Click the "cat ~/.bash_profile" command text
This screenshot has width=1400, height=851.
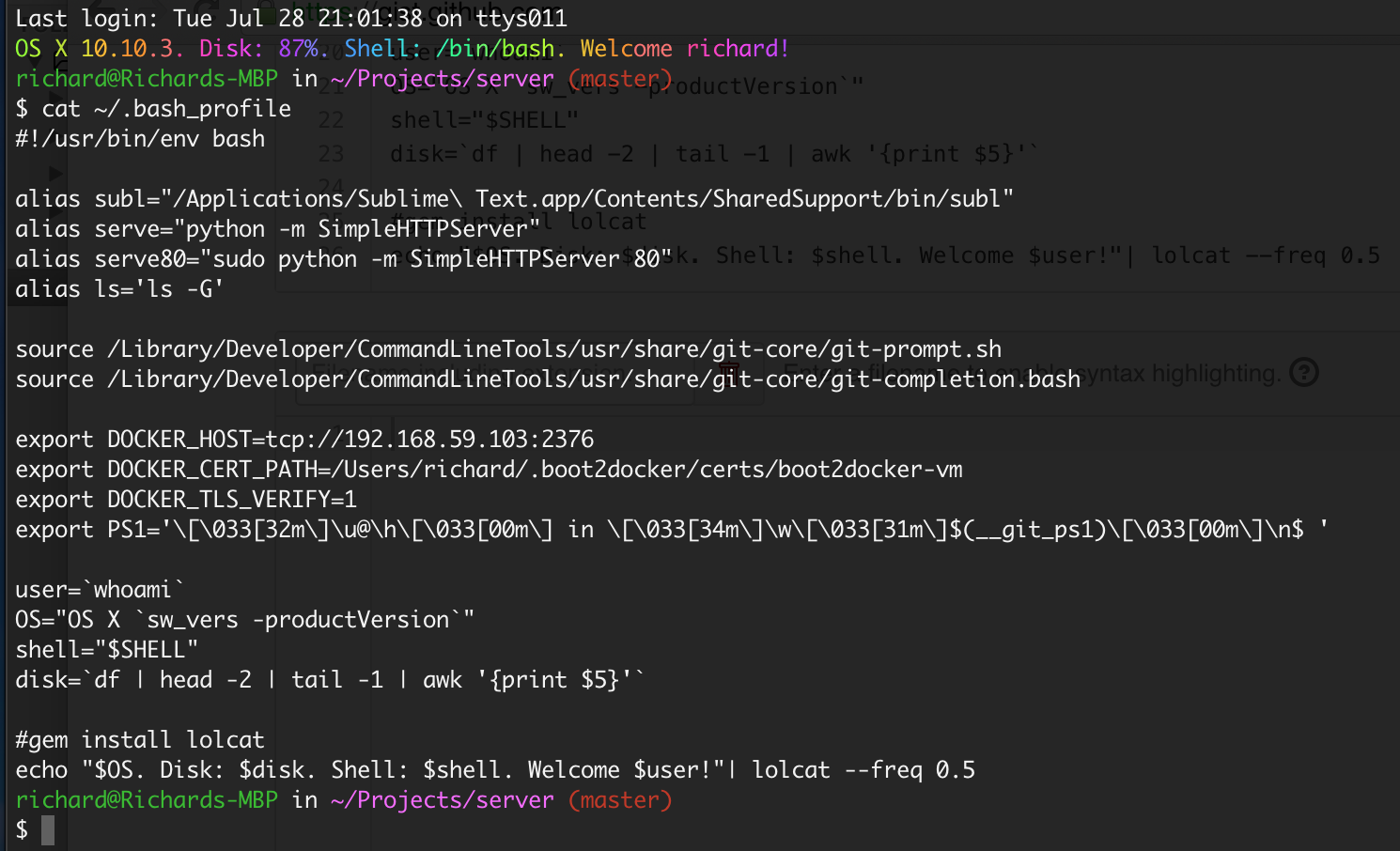166,109
